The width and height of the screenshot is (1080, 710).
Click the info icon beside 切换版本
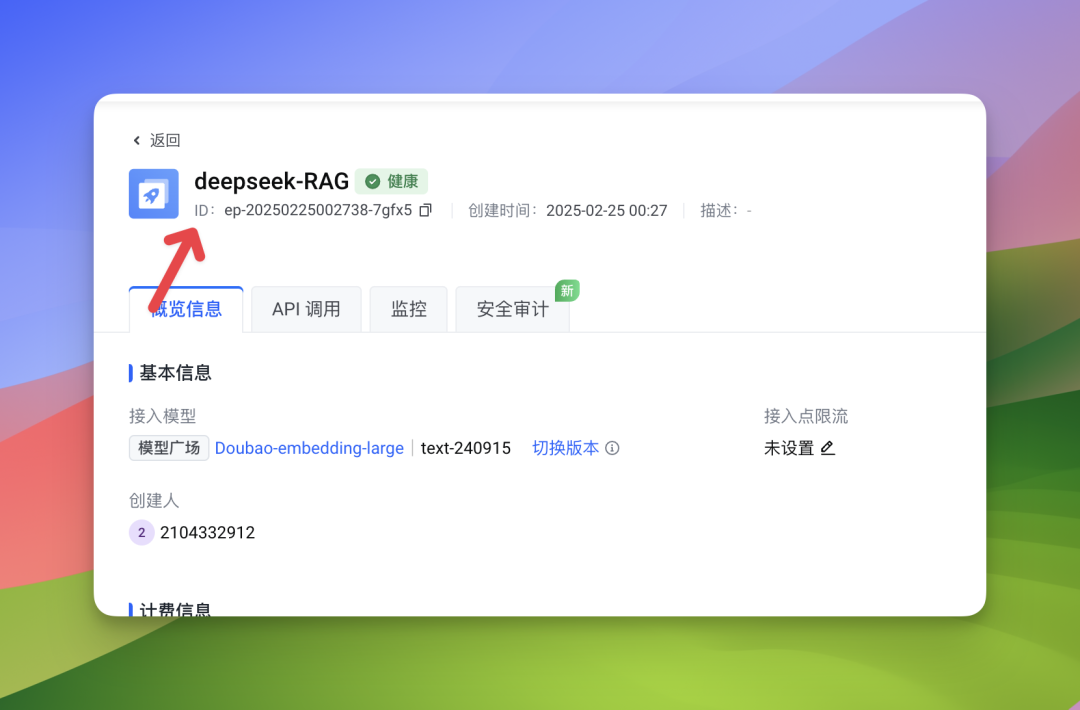click(612, 448)
